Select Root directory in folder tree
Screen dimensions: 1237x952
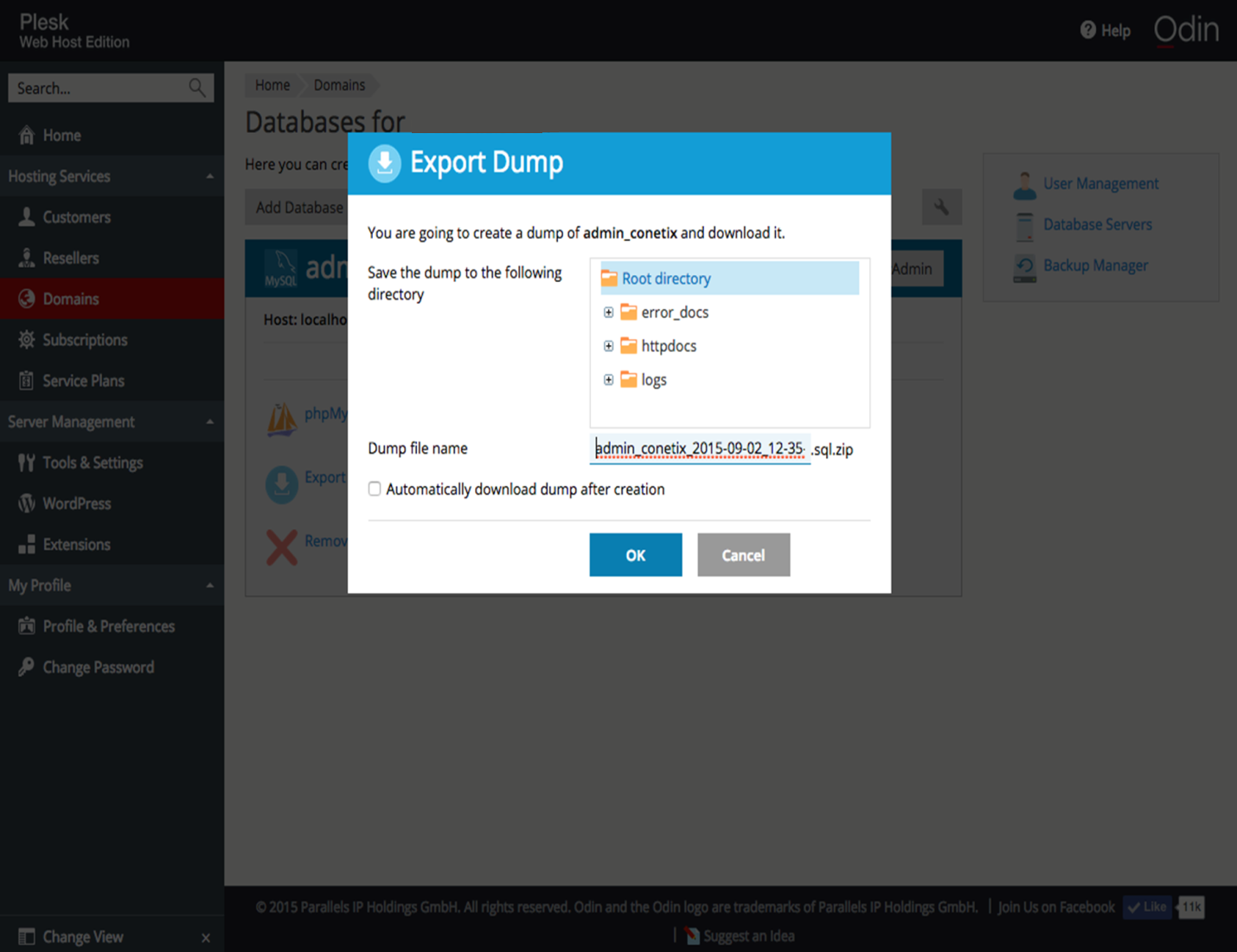pyautogui.click(x=666, y=278)
